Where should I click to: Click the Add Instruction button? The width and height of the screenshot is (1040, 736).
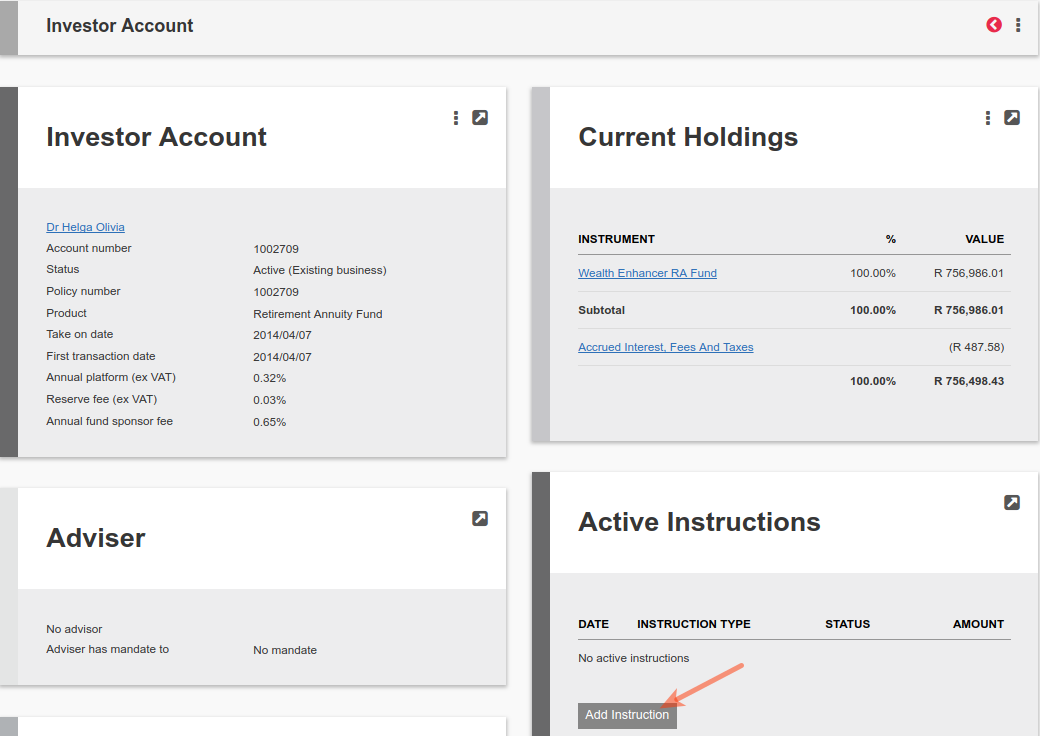click(x=627, y=715)
